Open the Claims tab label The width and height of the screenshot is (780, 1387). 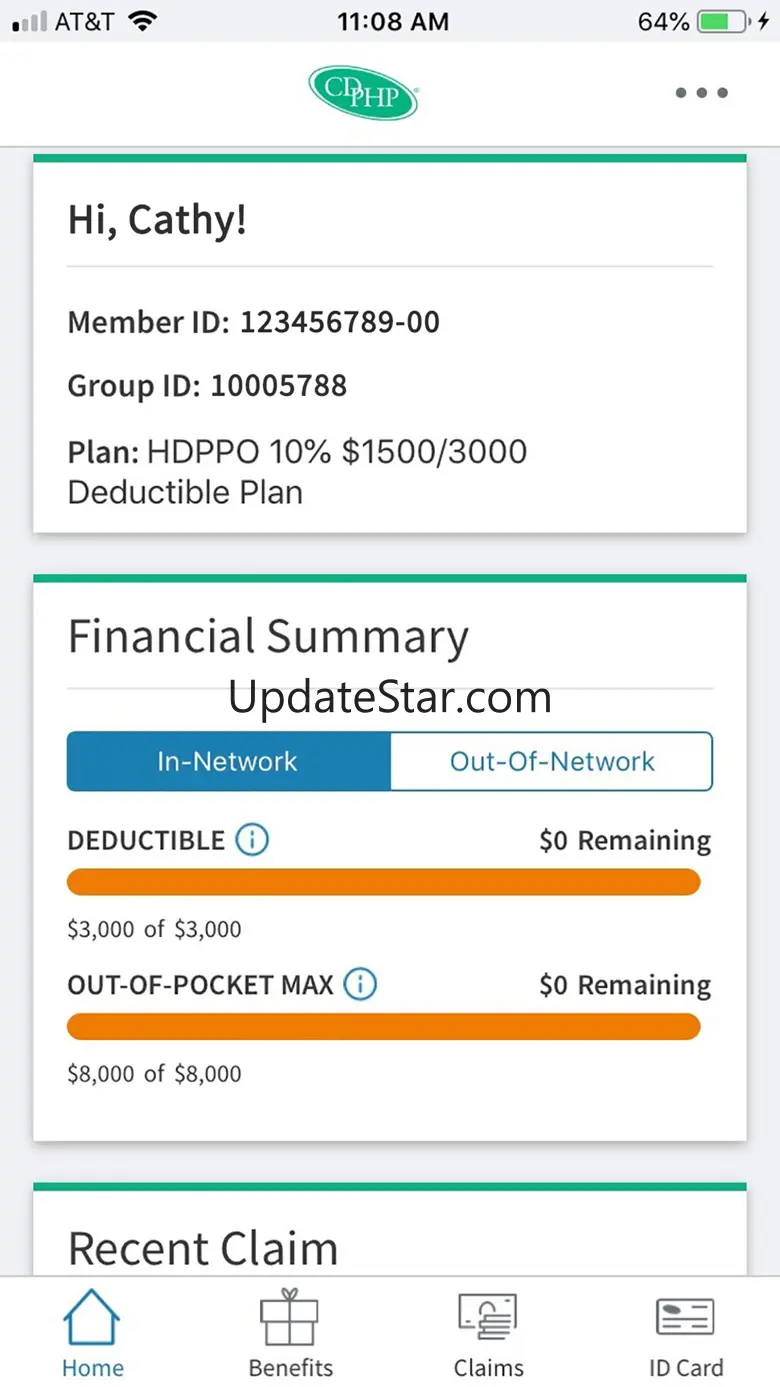pyautogui.click(x=488, y=1367)
